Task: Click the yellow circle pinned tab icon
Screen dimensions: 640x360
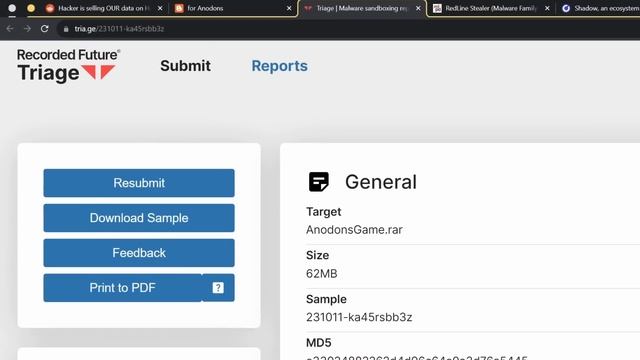Action: point(31,8)
